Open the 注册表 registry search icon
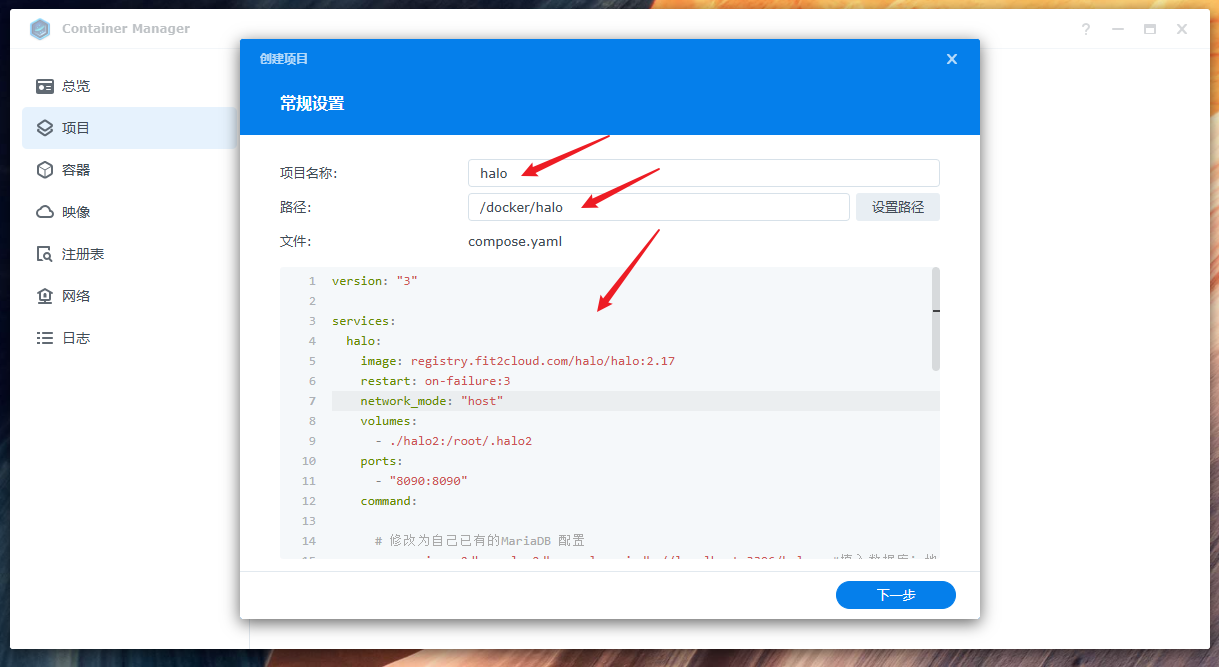1219x667 pixels. (x=45, y=254)
